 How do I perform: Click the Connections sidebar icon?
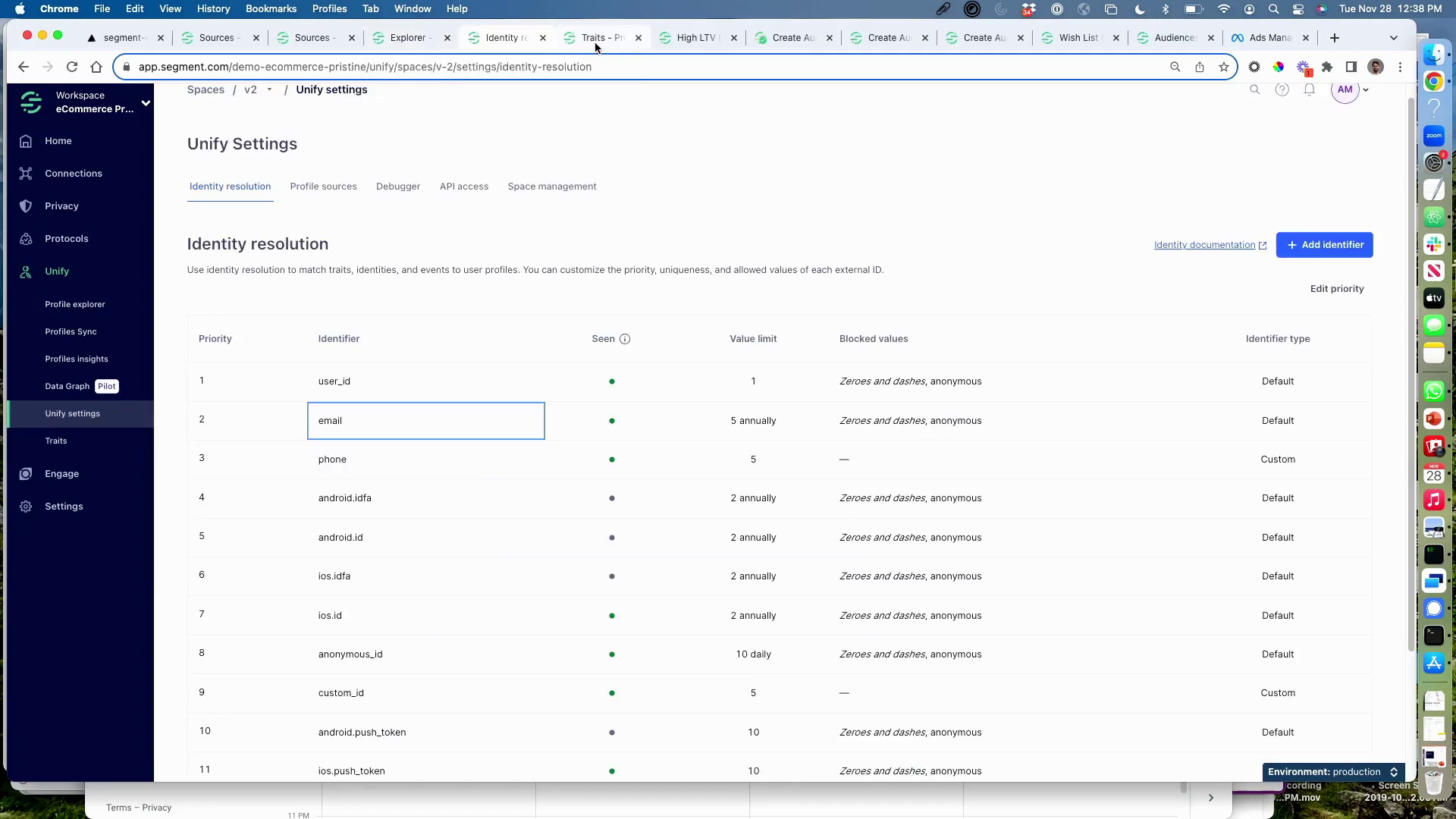pyautogui.click(x=26, y=174)
